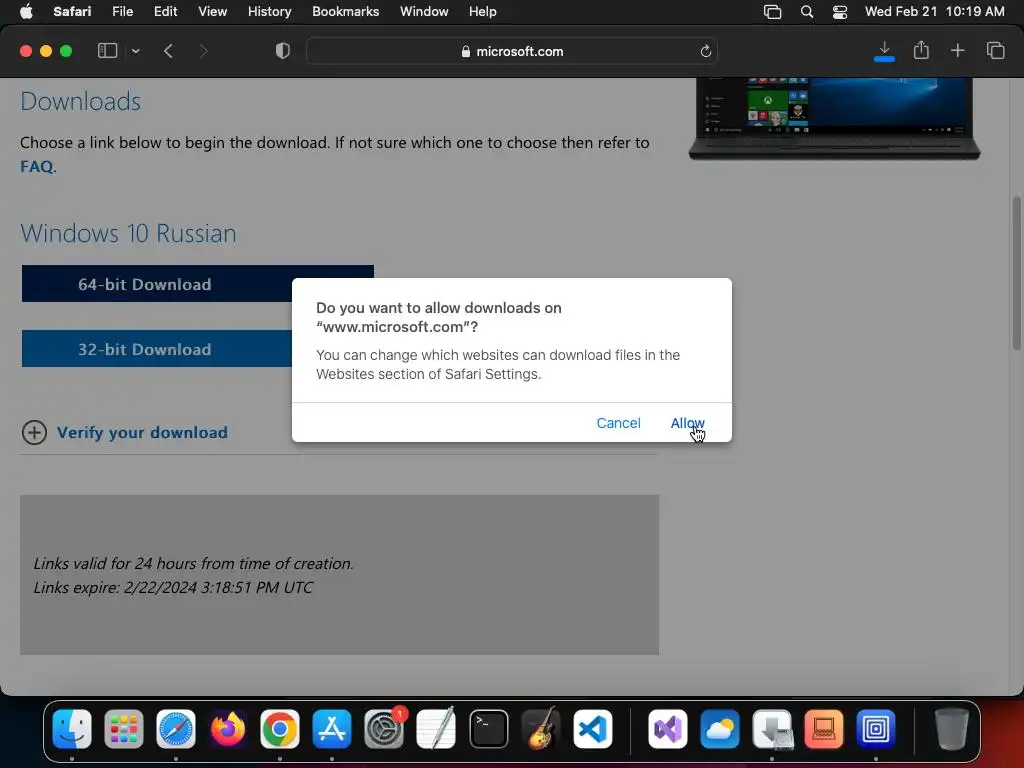Viewport: 1024px width, 768px height.
Task: Reload the current page
Action: [x=705, y=51]
